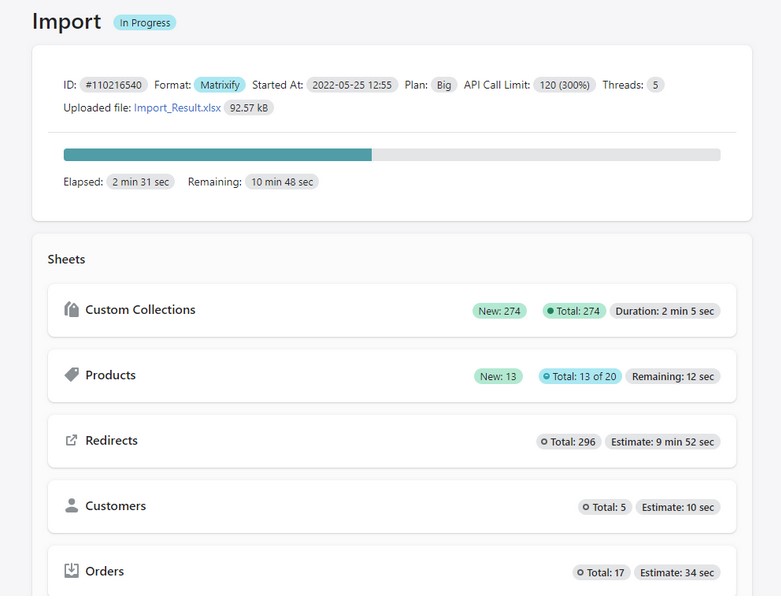Screen dimensions: 781x601
Task: Click the Remaining 10 min 48 sec badge
Action: (x=282, y=182)
